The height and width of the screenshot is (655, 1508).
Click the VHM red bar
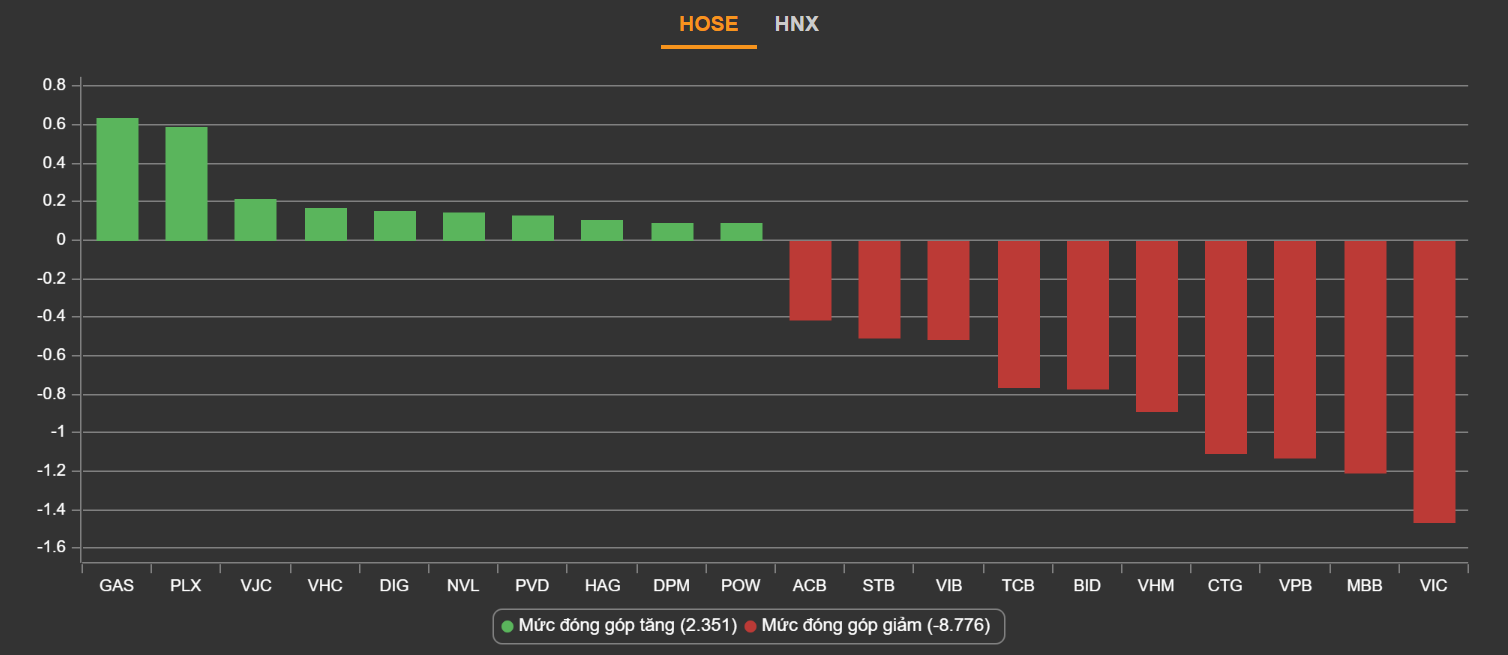pos(1156,326)
